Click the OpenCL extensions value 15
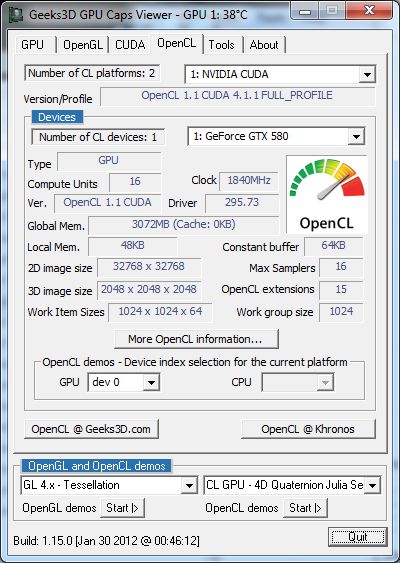This screenshot has height=563, width=400. (341, 290)
